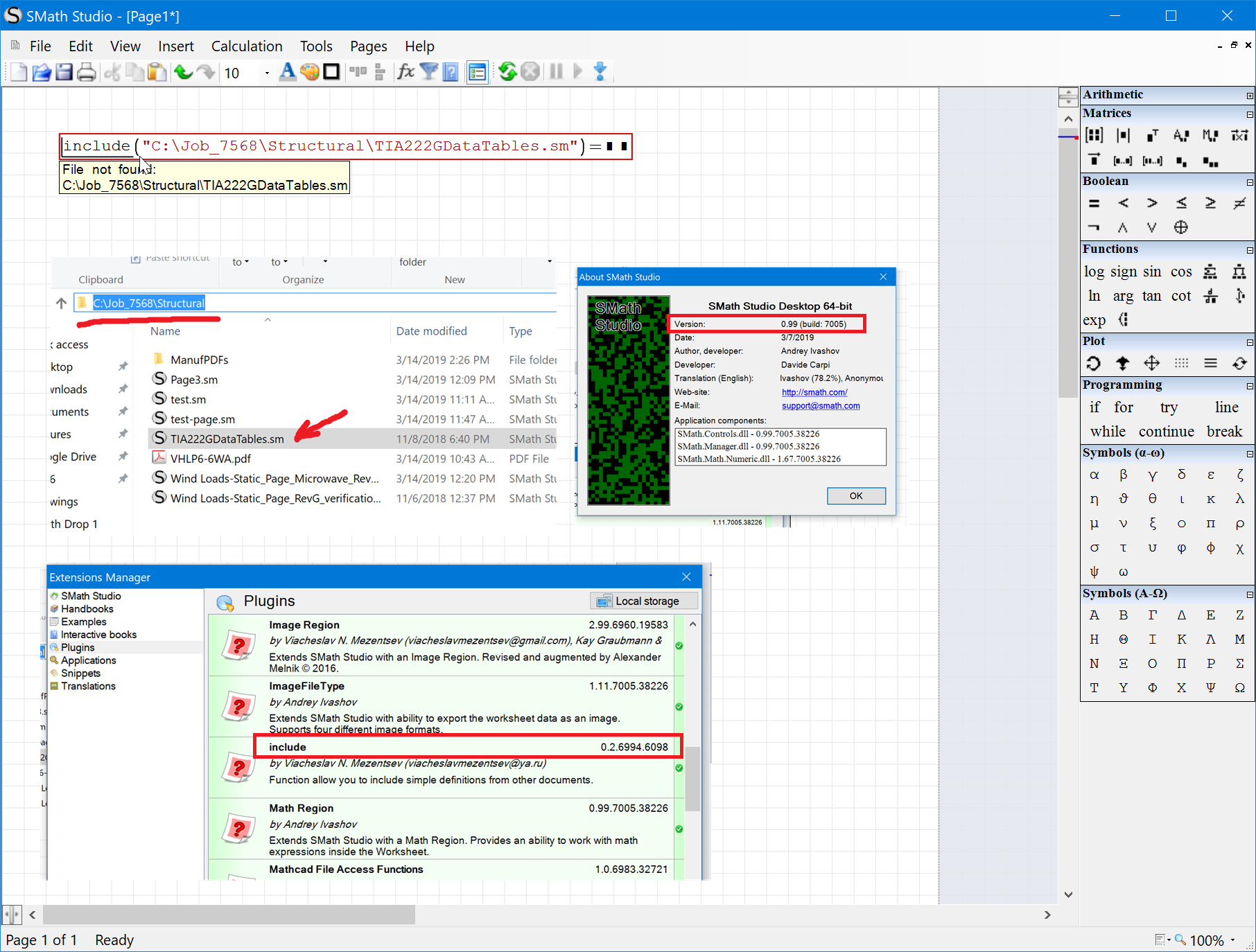This screenshot has height=952, width=1256.
Task: Click the Undo green arrow icon
Action: (183, 72)
